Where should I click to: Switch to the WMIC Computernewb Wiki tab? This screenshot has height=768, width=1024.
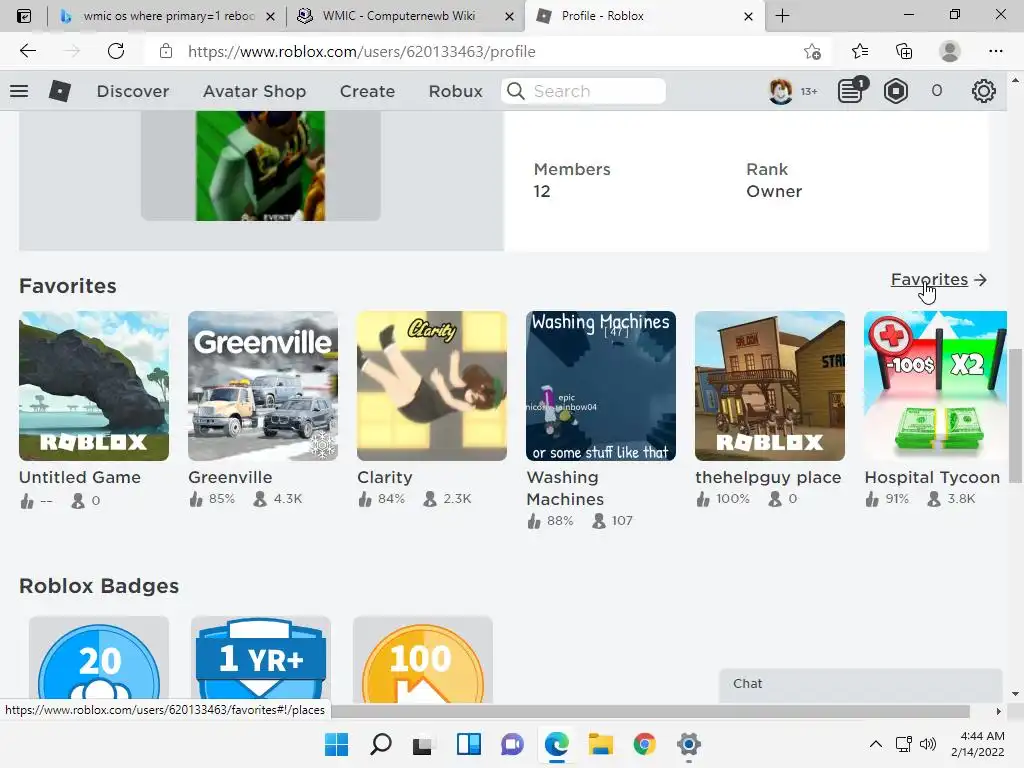click(405, 16)
